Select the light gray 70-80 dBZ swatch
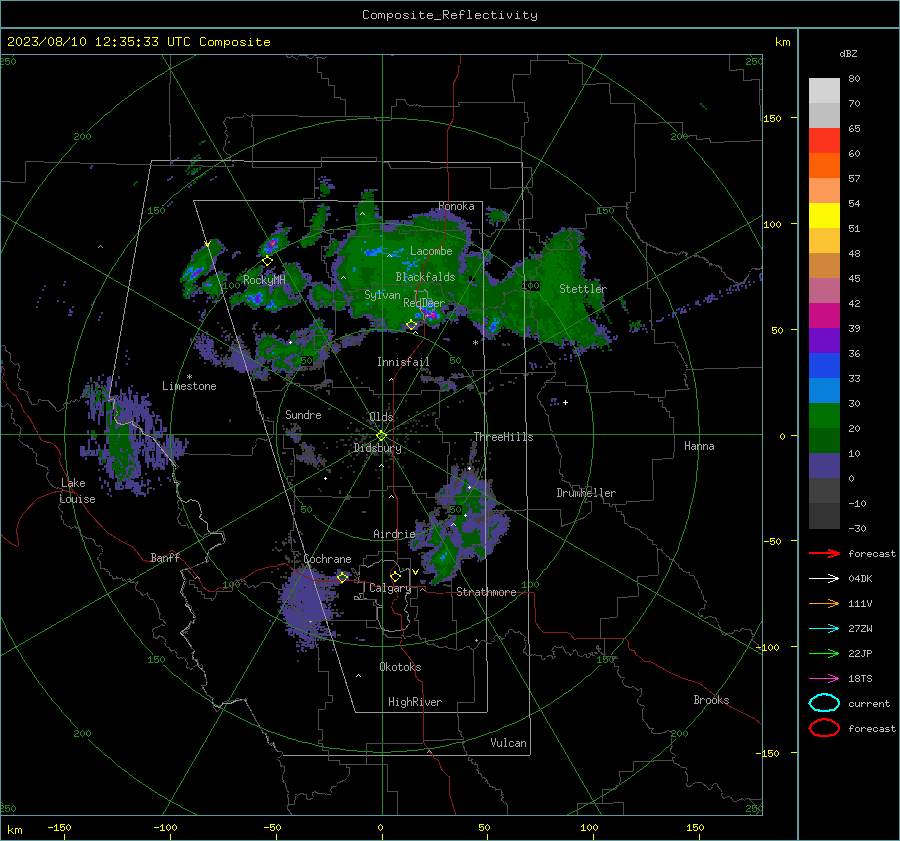The width and height of the screenshot is (900, 841). (824, 90)
